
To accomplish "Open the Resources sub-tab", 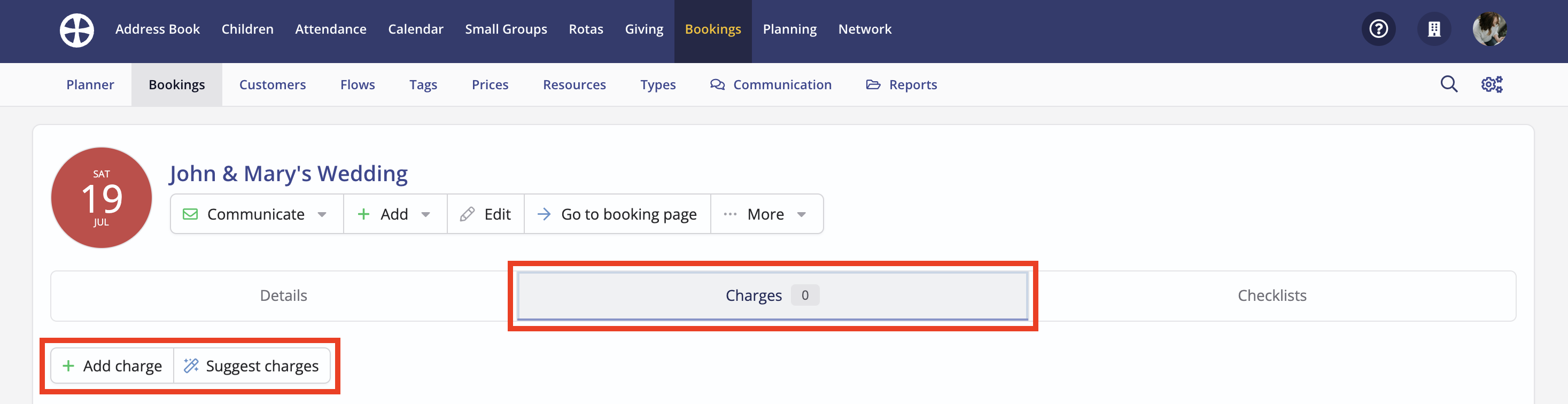I will tap(574, 84).
